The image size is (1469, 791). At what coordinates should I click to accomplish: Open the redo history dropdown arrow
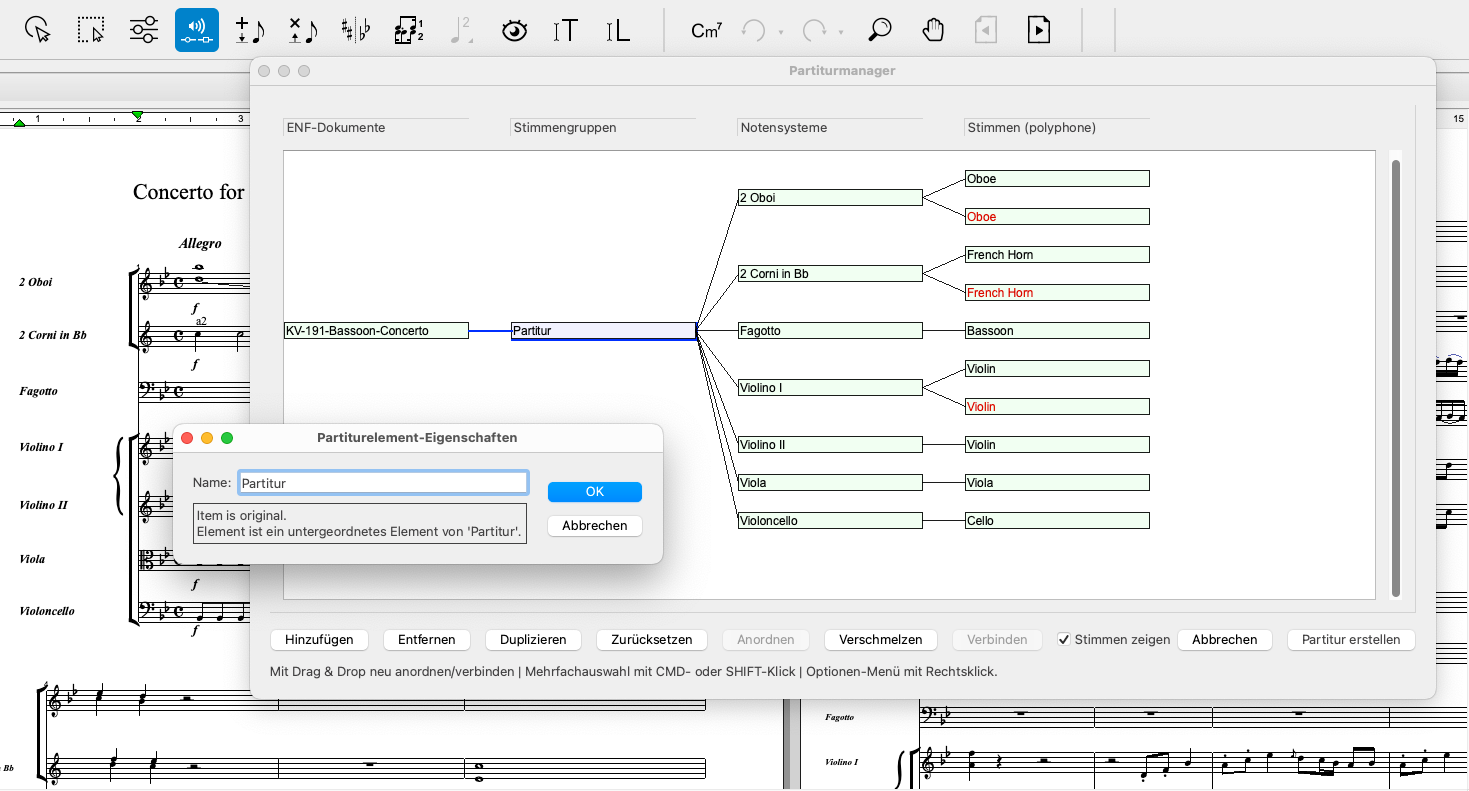pos(841,33)
